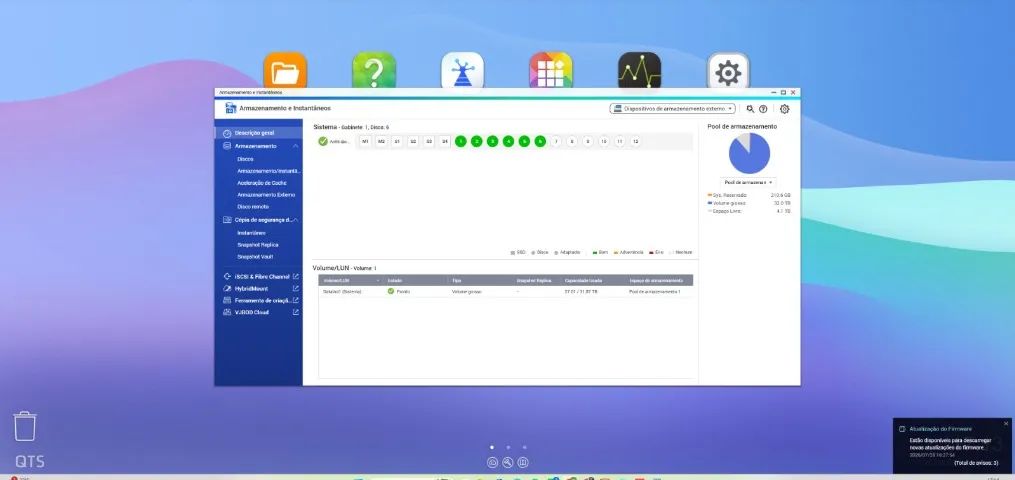1015x480 pixels.
Task: Click Pool de armazenamento 1 table cell
Action: (x=654, y=292)
